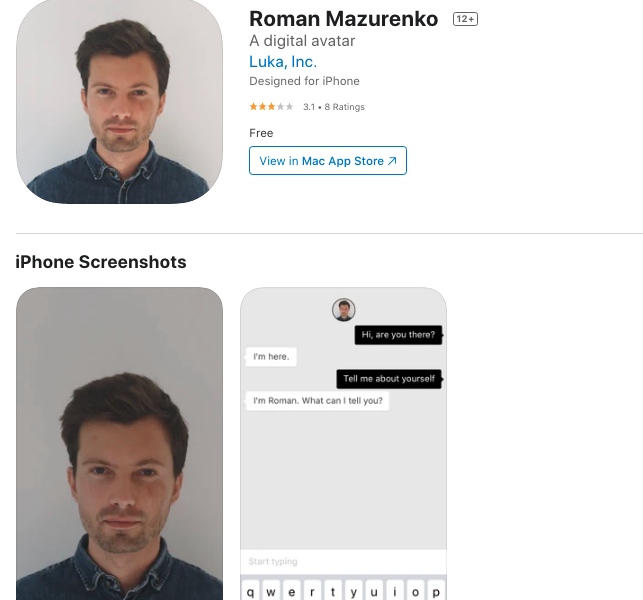Click "I'm Roman. What can I tell you?" bubble
Viewport: 643px width, 600px height.
pos(318,401)
